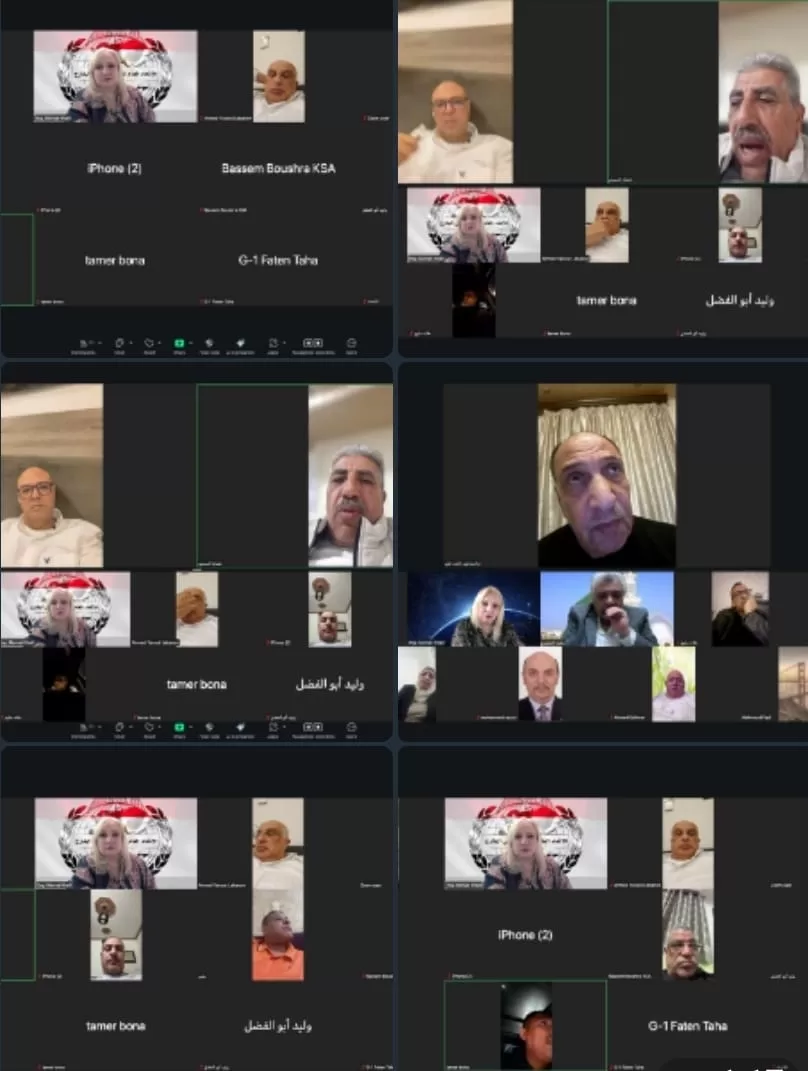
Task: Open AI Companion in middle-left window toolbar
Action: point(240,727)
